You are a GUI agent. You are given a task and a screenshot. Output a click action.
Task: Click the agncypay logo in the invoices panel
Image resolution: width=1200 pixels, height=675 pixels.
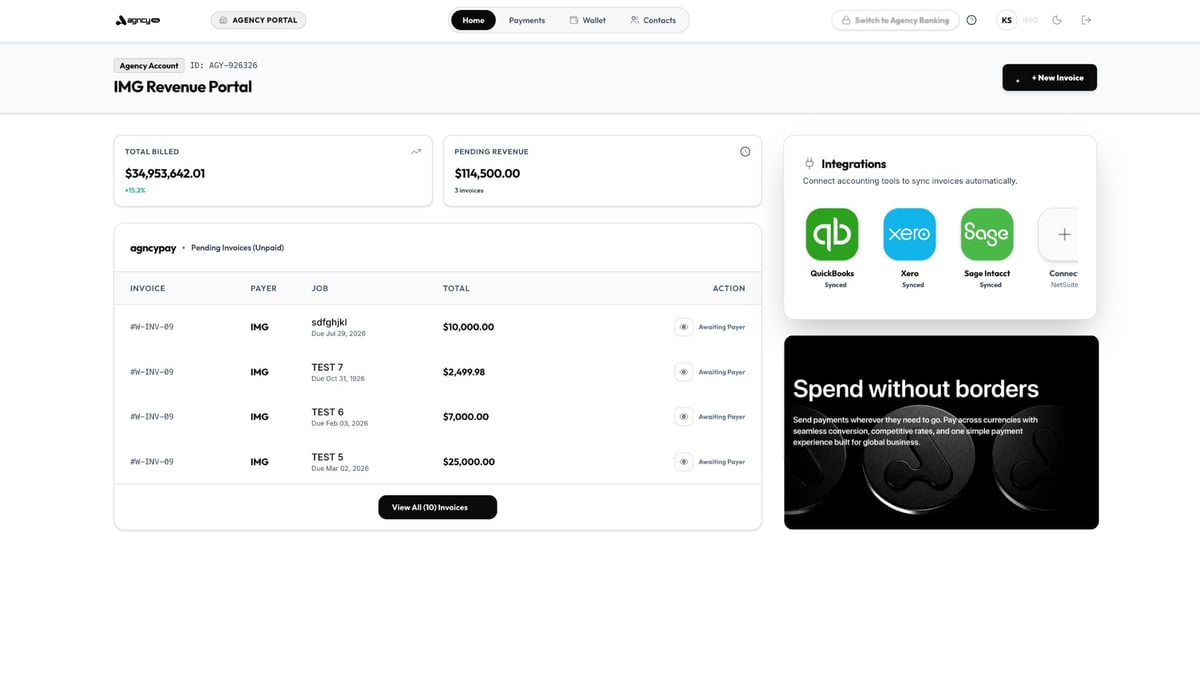tap(153, 248)
